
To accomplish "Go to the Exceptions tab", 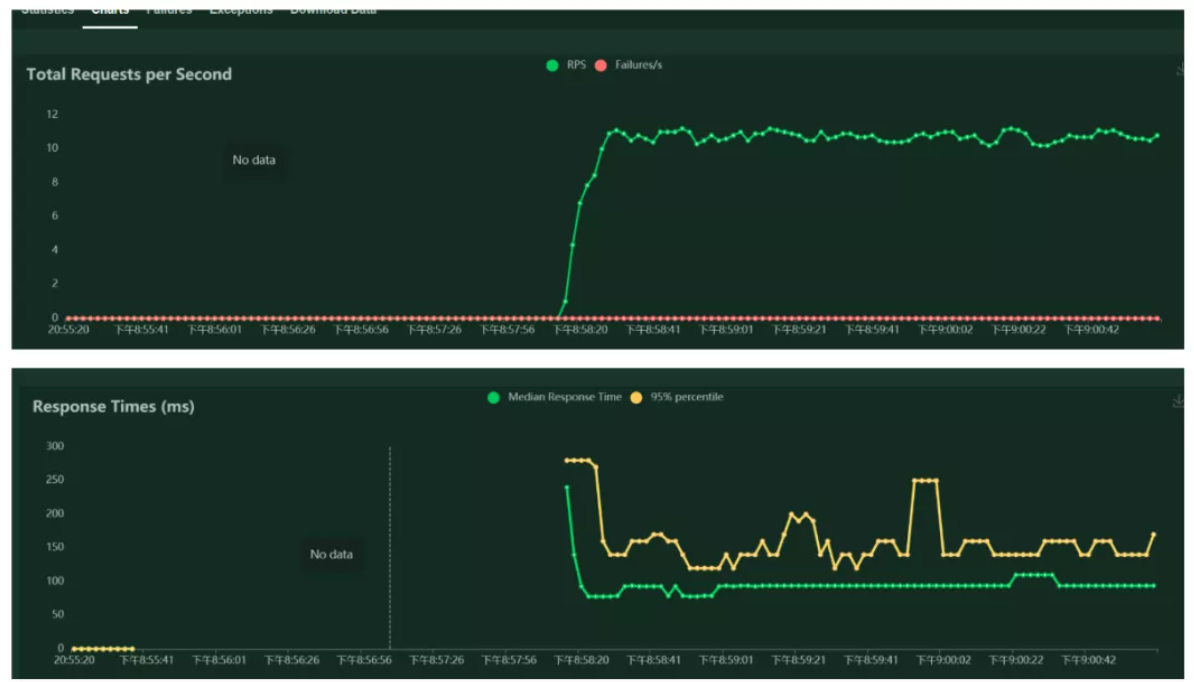I will click(x=240, y=11).
